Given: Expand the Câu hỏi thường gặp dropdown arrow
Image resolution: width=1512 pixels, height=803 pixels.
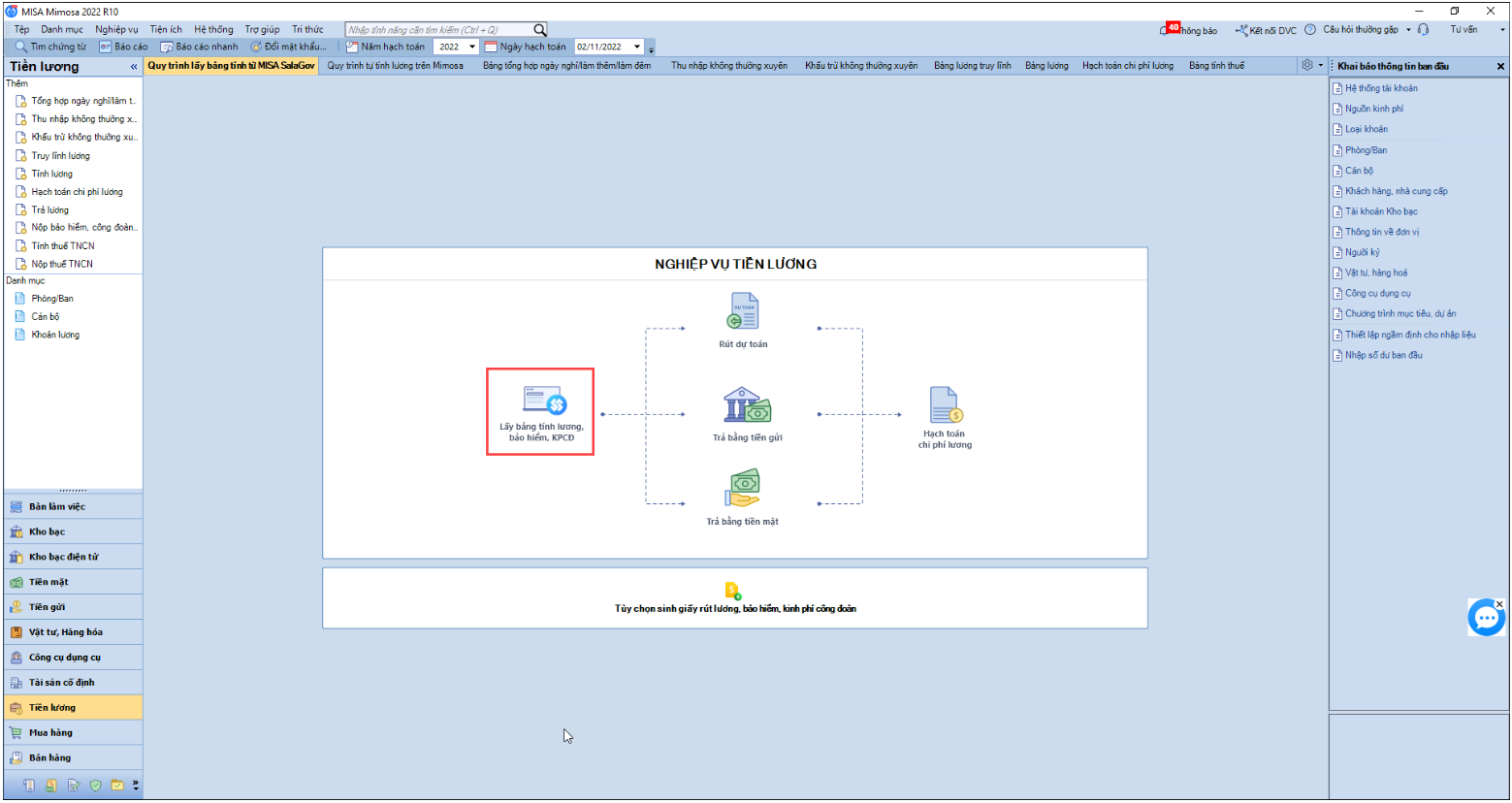Looking at the screenshot, I should coord(1408,30).
